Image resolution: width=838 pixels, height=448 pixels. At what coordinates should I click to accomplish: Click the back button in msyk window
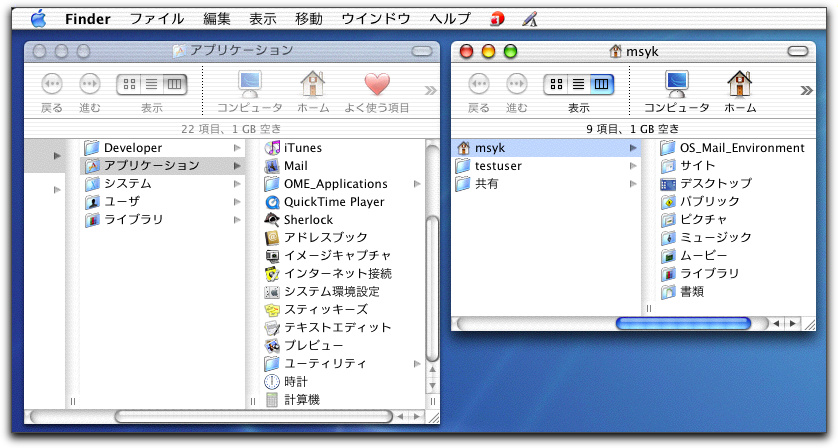point(479,85)
